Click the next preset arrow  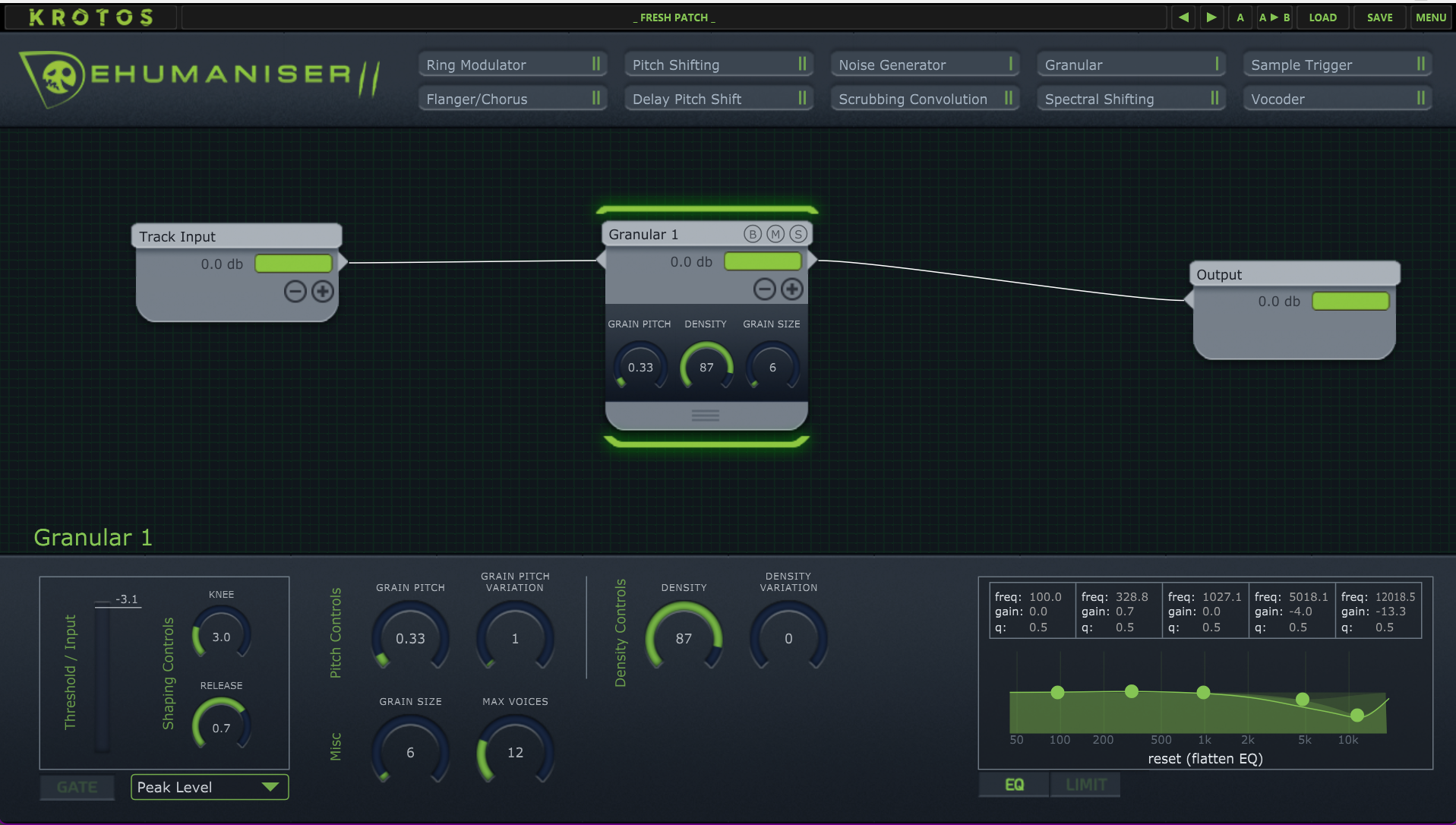tap(1211, 17)
